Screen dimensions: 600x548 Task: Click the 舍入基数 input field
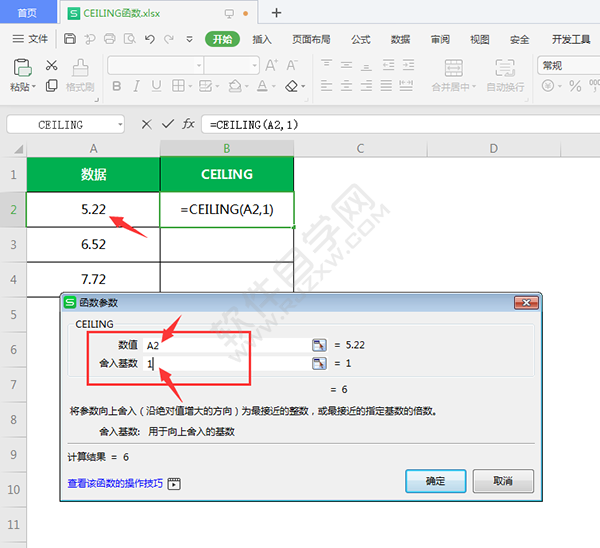pyautogui.click(x=227, y=363)
